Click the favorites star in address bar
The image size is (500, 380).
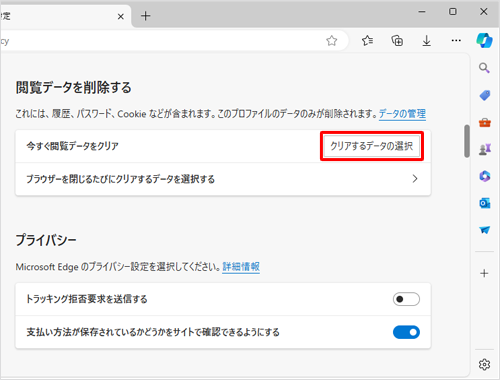(x=331, y=41)
